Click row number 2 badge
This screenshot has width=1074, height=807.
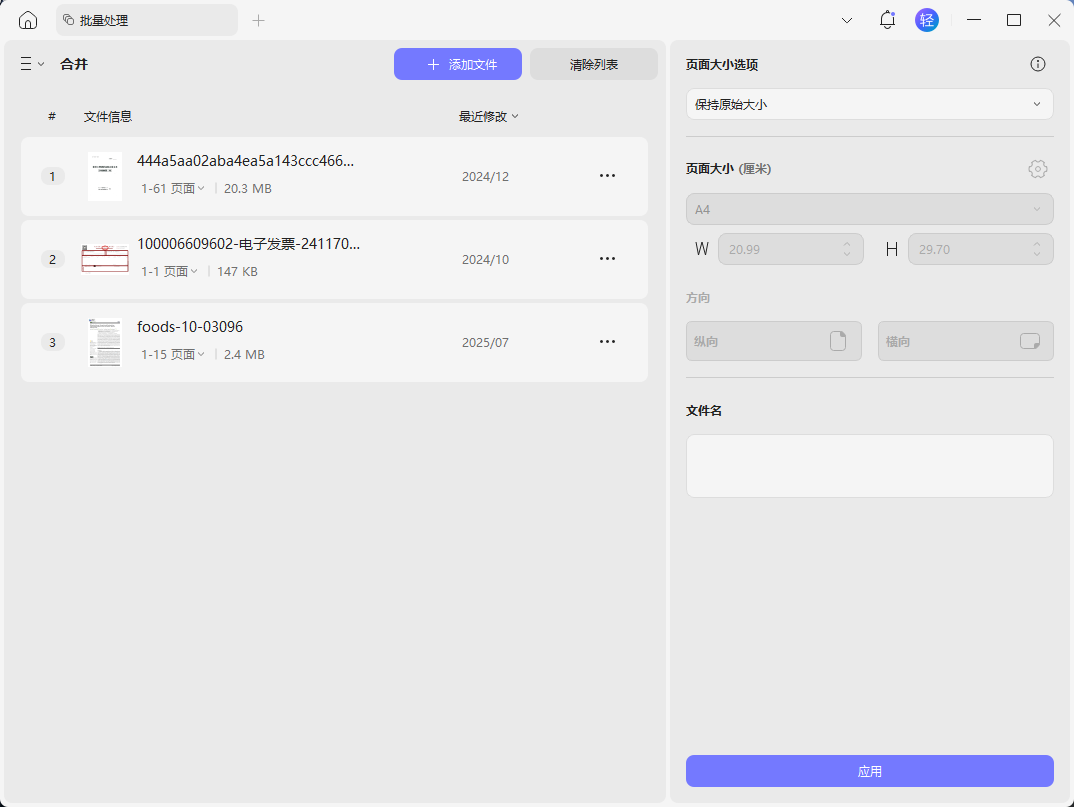pyautogui.click(x=53, y=259)
